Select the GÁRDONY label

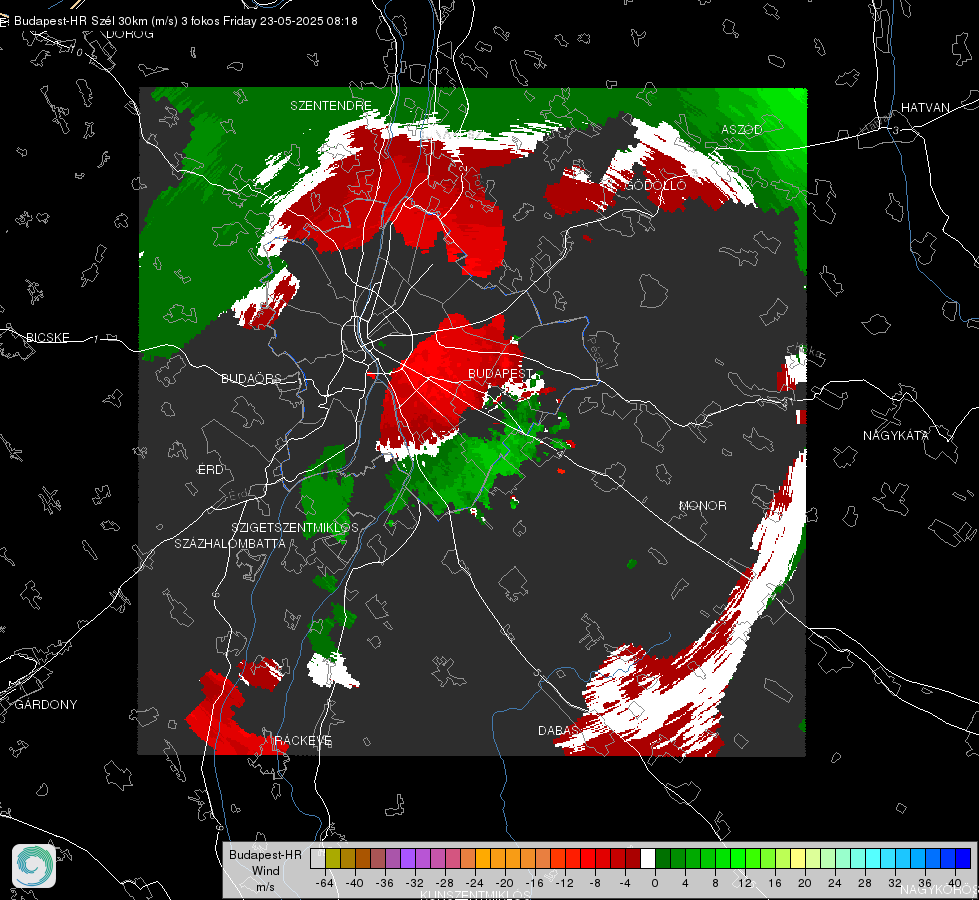click(x=46, y=705)
